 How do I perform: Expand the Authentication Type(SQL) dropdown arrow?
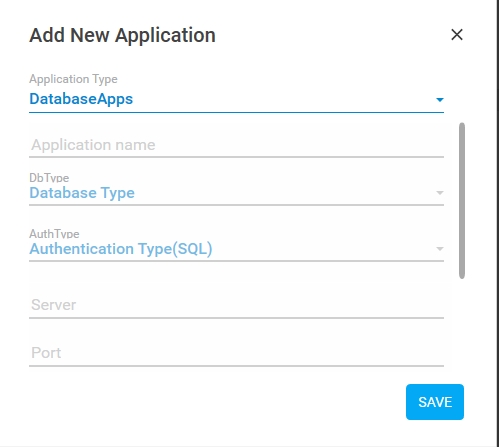tap(440, 249)
